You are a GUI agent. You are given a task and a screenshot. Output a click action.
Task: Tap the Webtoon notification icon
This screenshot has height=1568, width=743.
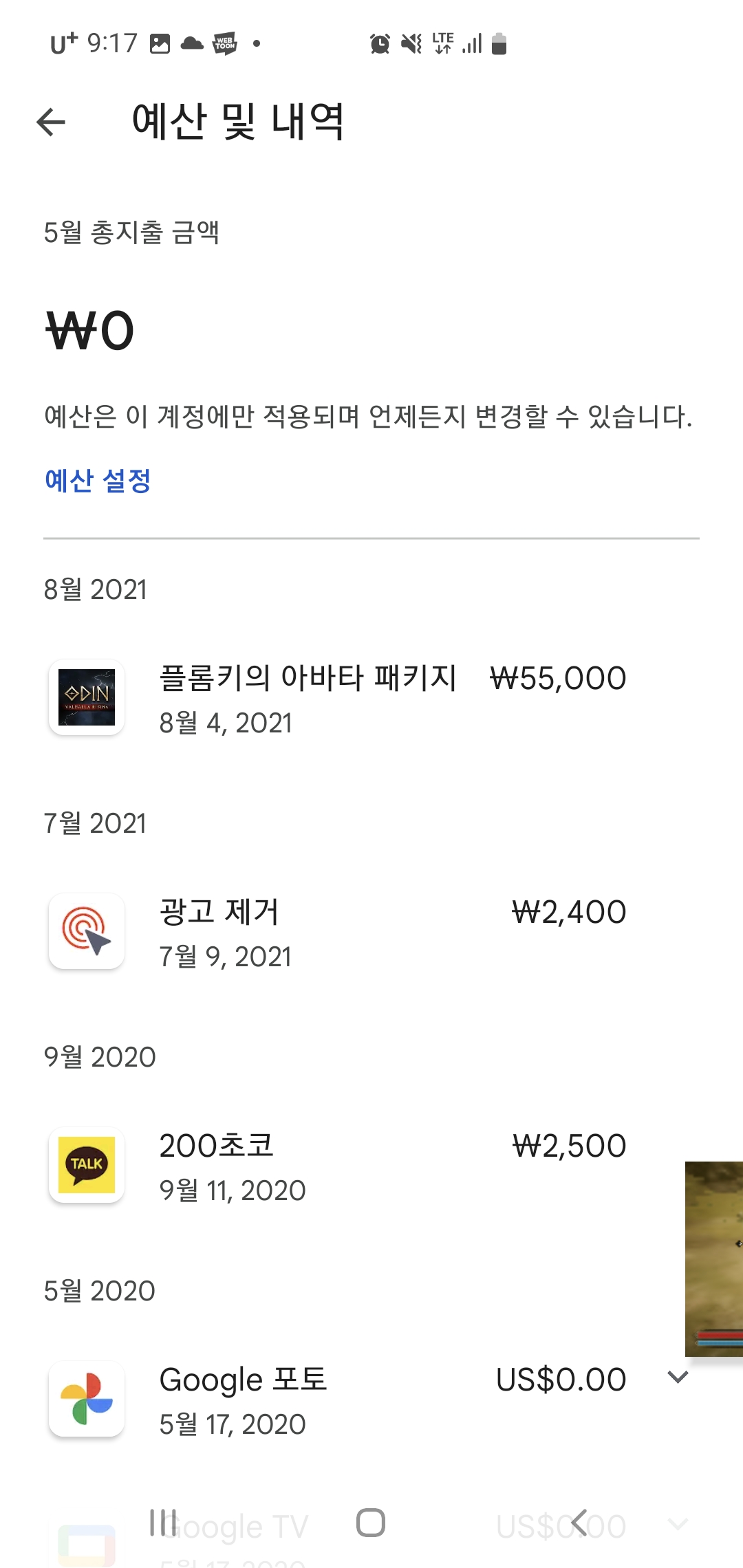pos(225,43)
